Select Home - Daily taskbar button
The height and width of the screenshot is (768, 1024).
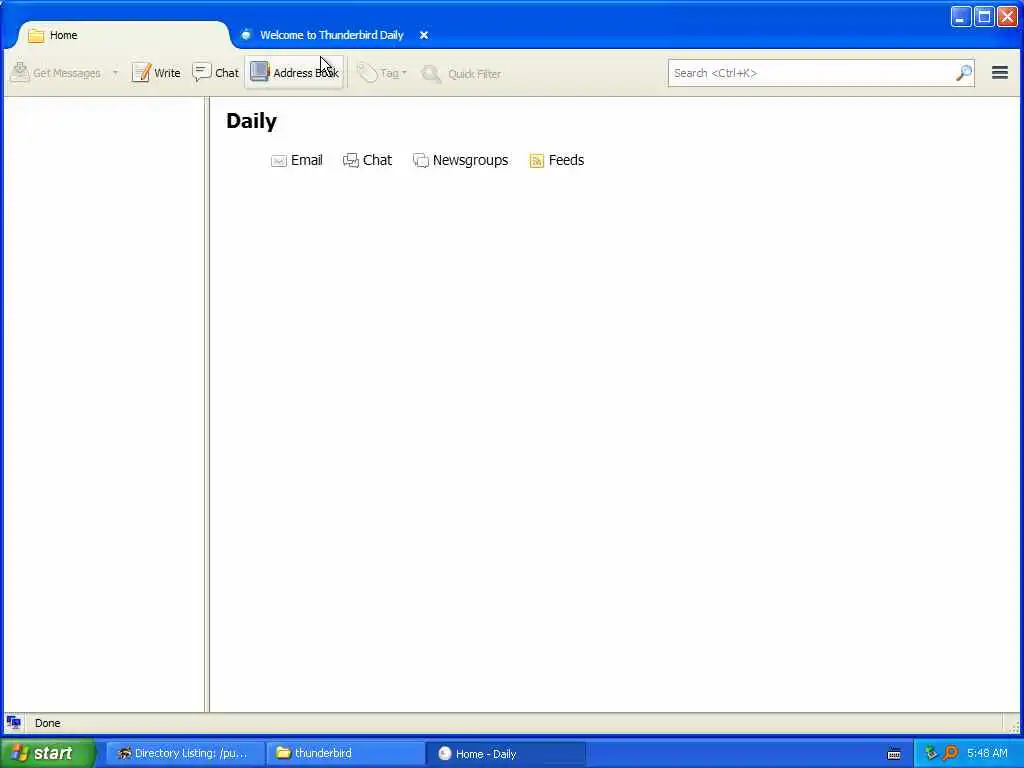[x=506, y=753]
